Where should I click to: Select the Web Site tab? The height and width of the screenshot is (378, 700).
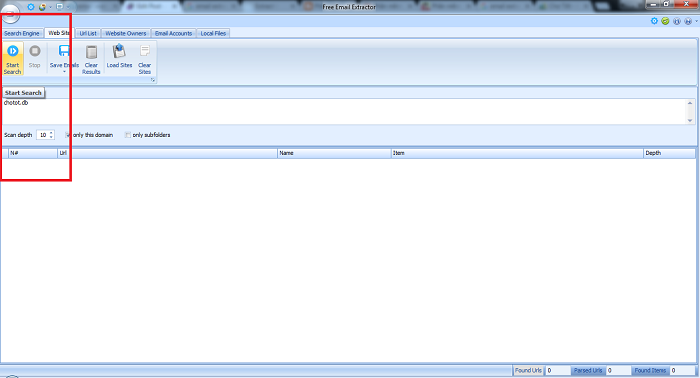[x=59, y=33]
